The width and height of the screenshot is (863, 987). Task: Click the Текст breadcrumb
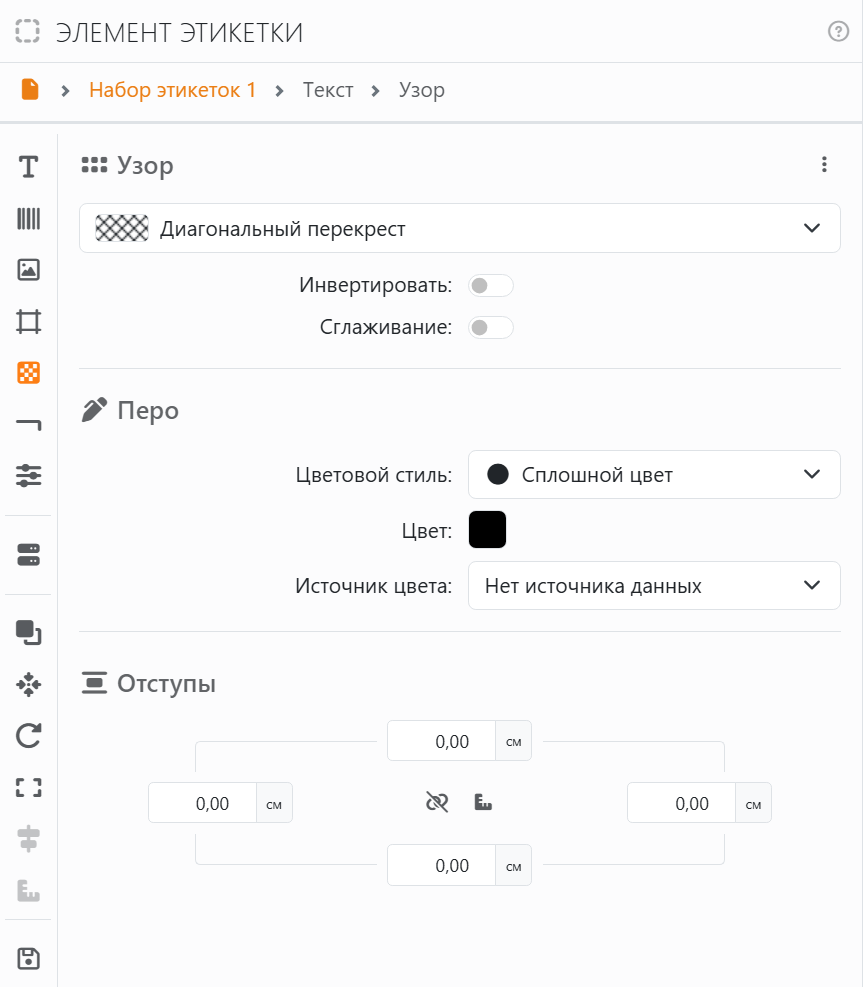pos(328,90)
